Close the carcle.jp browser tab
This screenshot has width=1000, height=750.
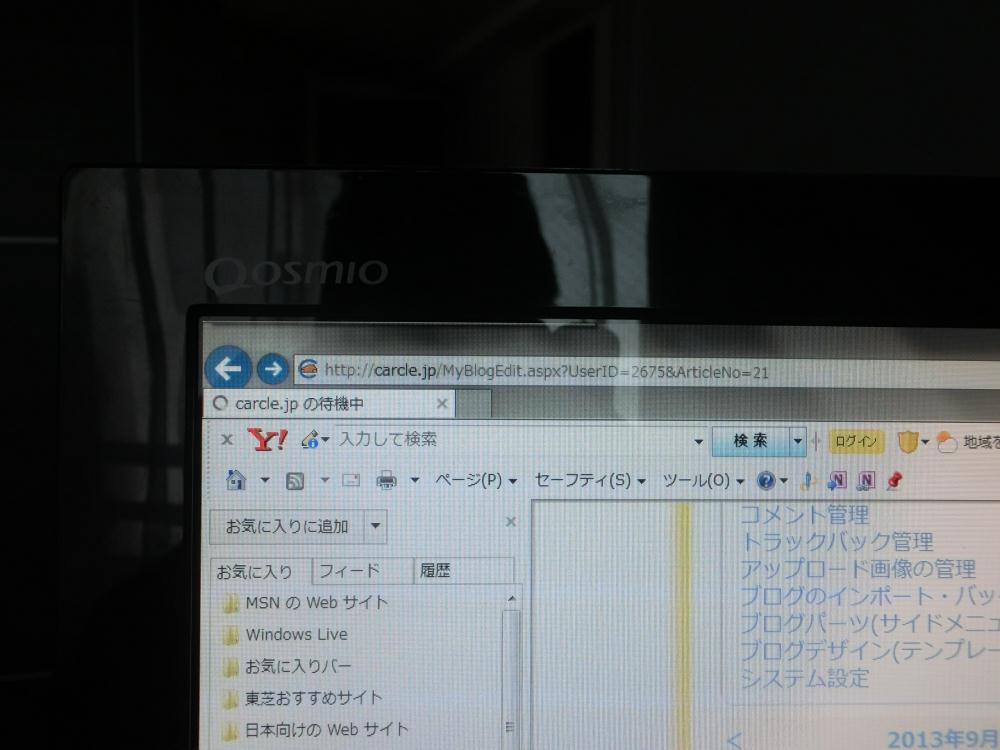[442, 404]
